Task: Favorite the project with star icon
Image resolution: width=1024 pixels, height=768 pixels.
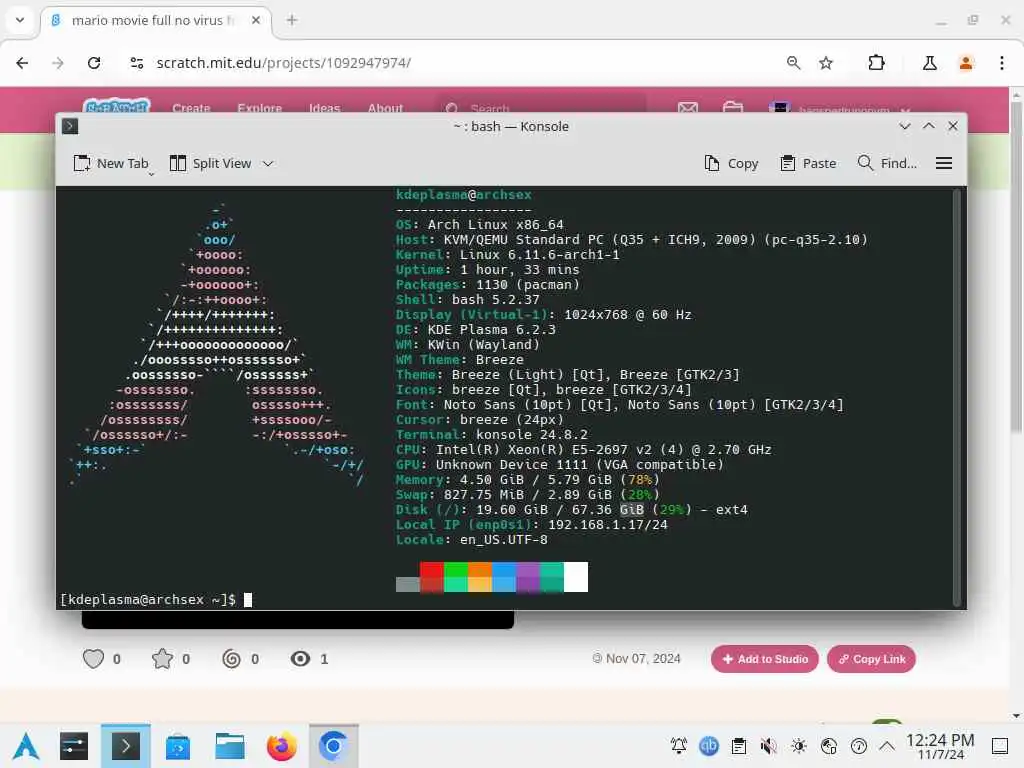Action: point(163,659)
